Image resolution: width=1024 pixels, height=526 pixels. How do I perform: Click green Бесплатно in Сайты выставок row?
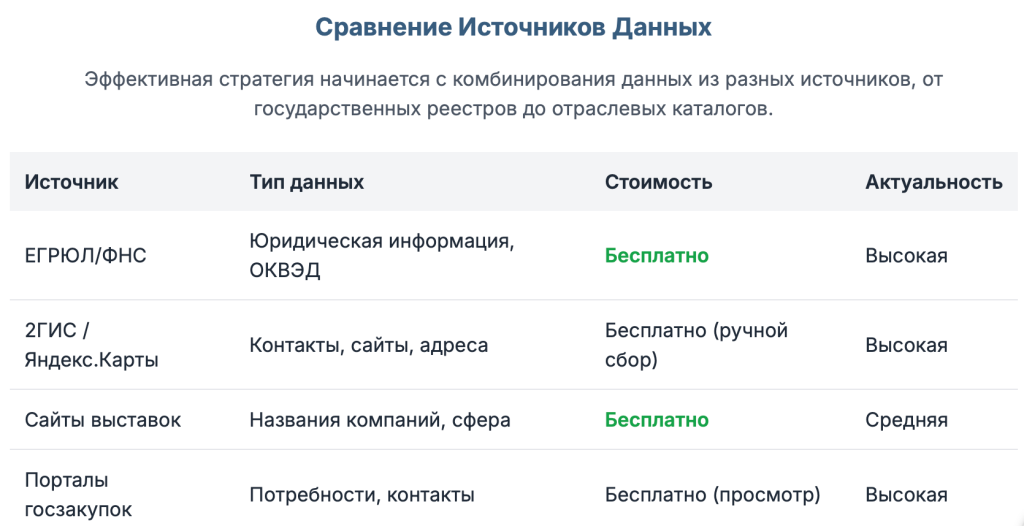tap(656, 419)
